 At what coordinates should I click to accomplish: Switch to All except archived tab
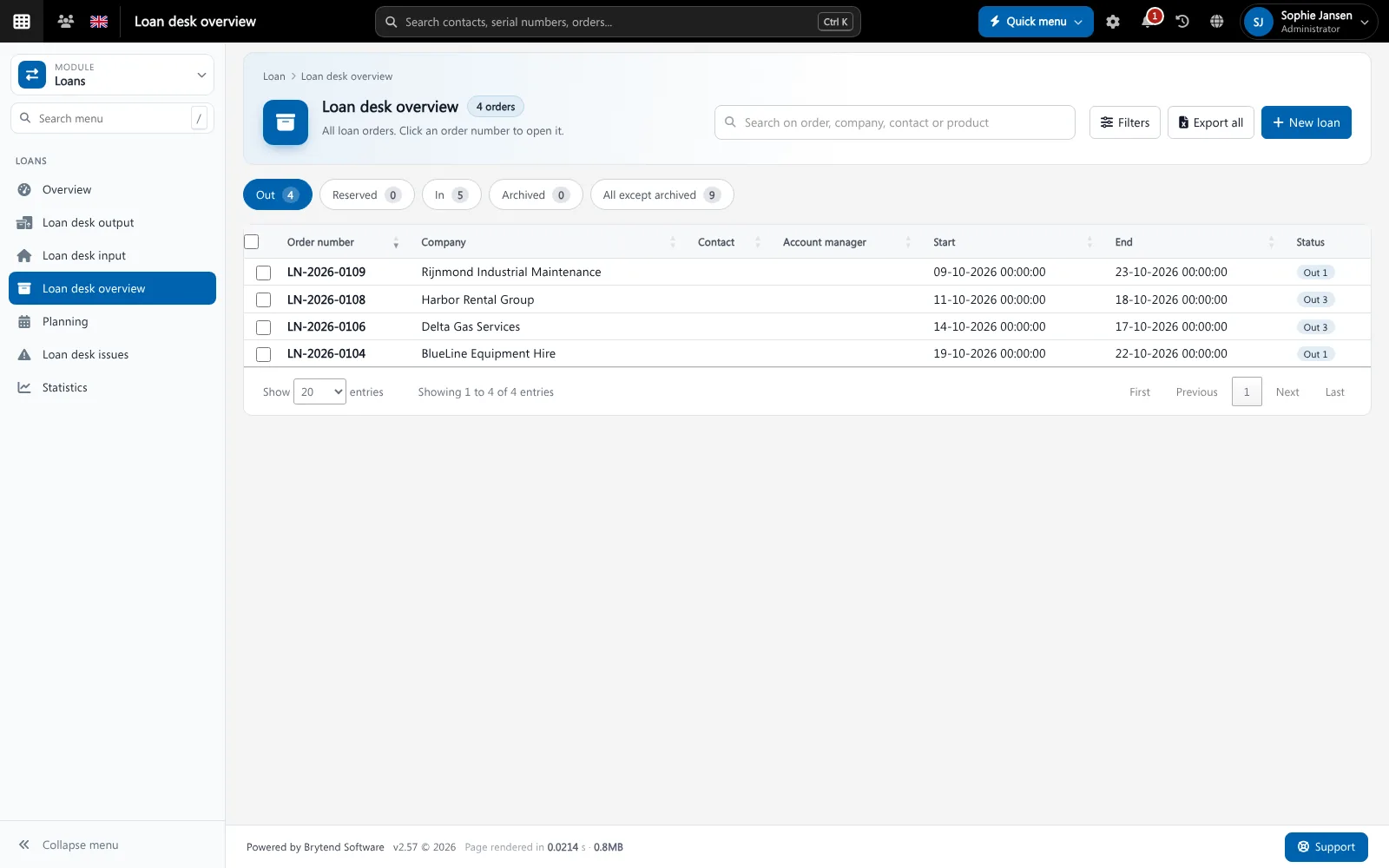click(x=662, y=195)
